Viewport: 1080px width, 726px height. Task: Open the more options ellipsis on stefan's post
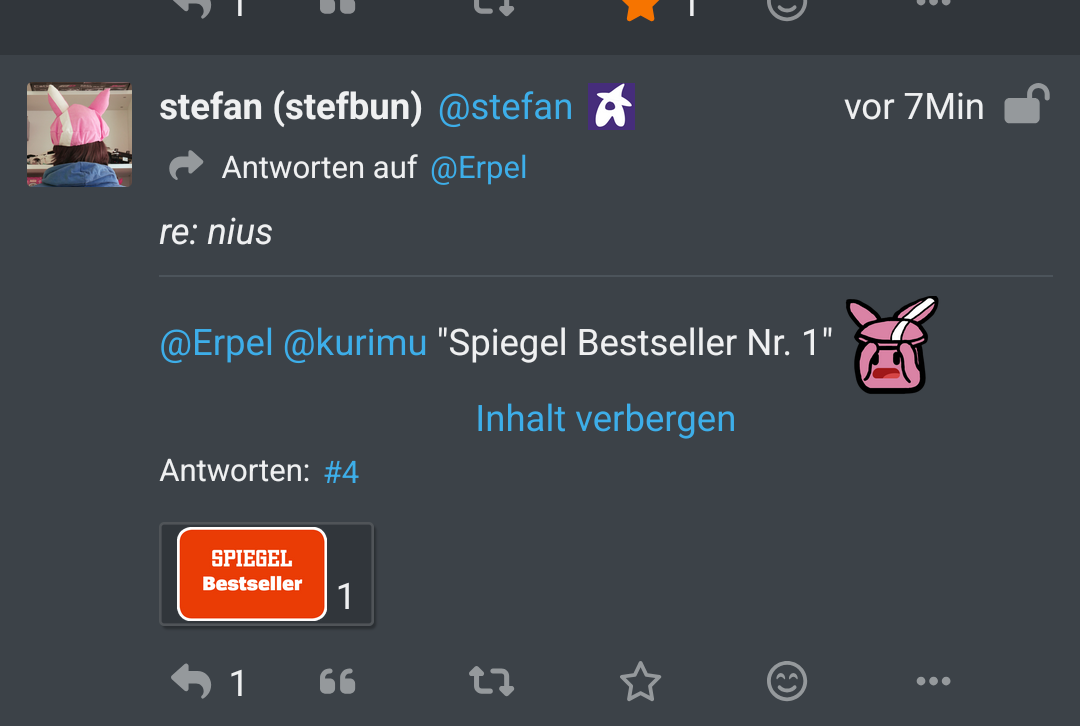[933, 682]
